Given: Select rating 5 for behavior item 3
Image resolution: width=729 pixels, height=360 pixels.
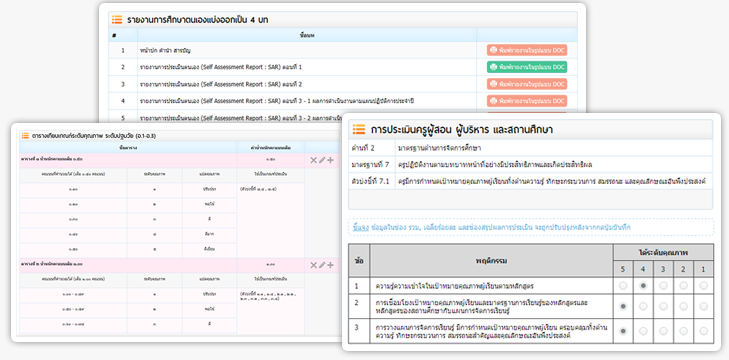Looking at the screenshot, I should point(623,331).
